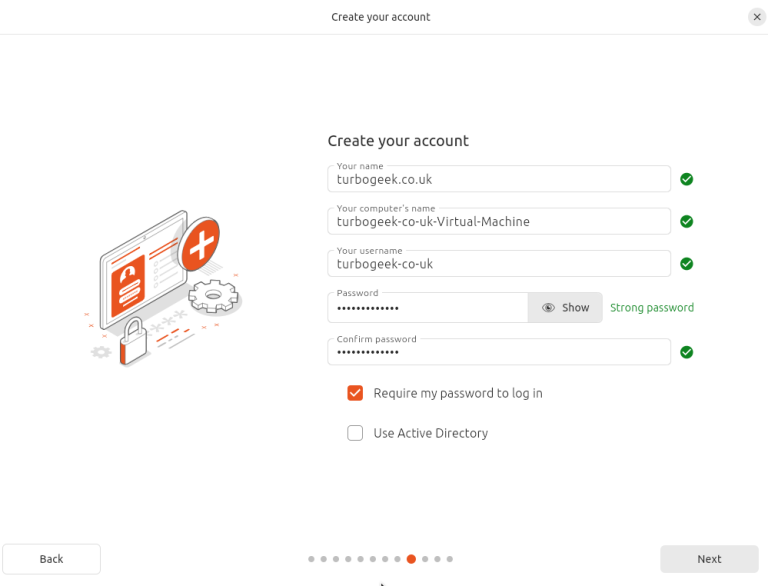Screen dimensions: 768x586
Task: Click the highlighted orange progress dot
Action: click(411, 559)
